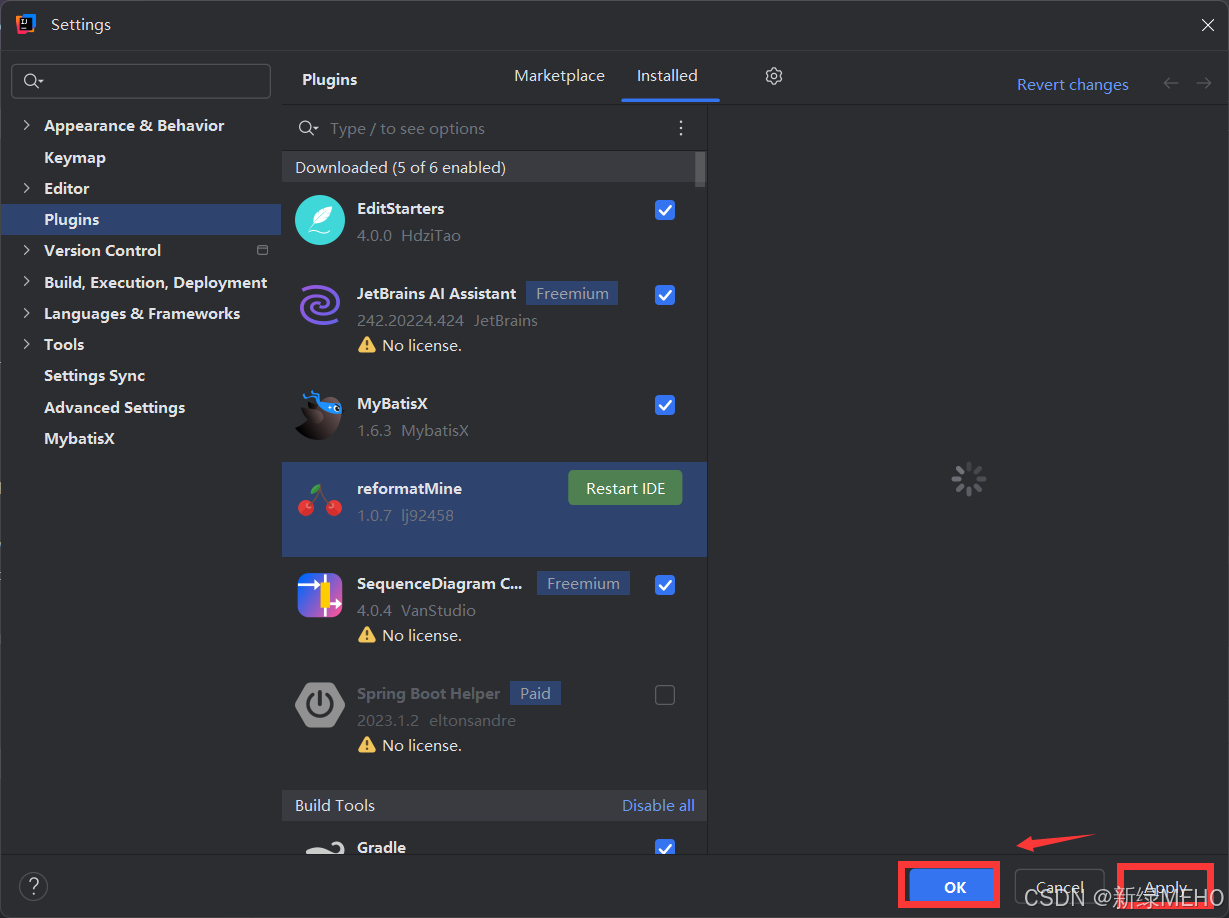
Task: Close the Settings dialog
Action: 1207,25
